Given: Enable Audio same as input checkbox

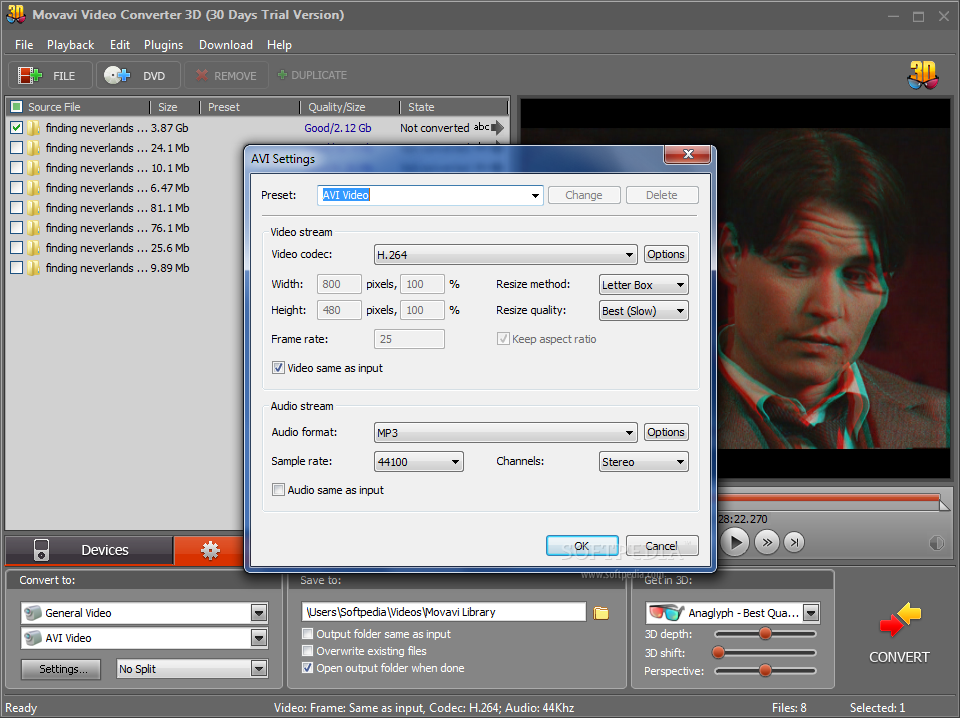Looking at the screenshot, I should [278, 490].
